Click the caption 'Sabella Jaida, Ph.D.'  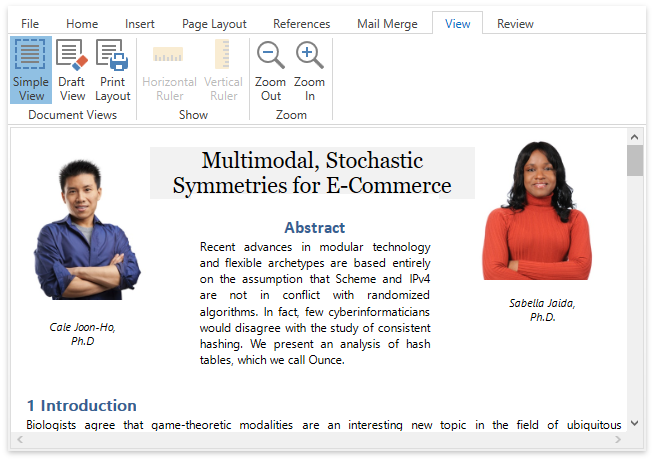[542, 310]
